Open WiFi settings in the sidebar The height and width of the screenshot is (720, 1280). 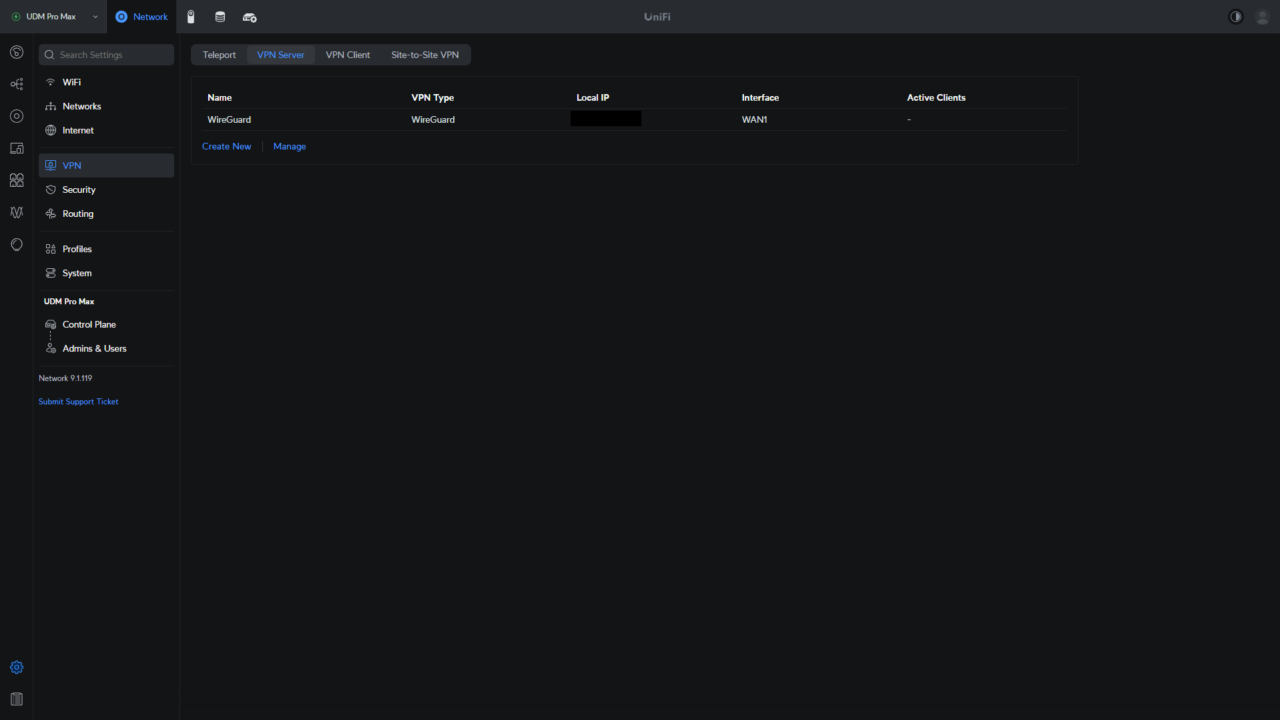106,82
